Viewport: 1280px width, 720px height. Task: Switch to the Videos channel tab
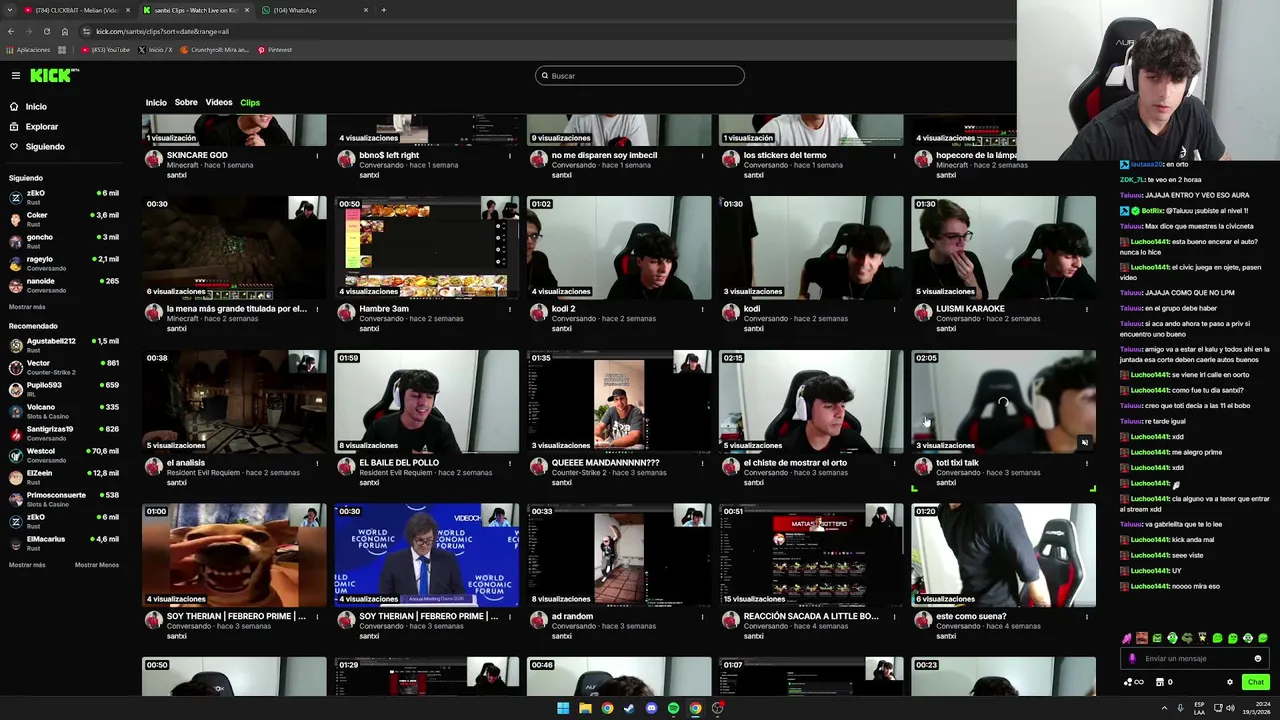[219, 103]
